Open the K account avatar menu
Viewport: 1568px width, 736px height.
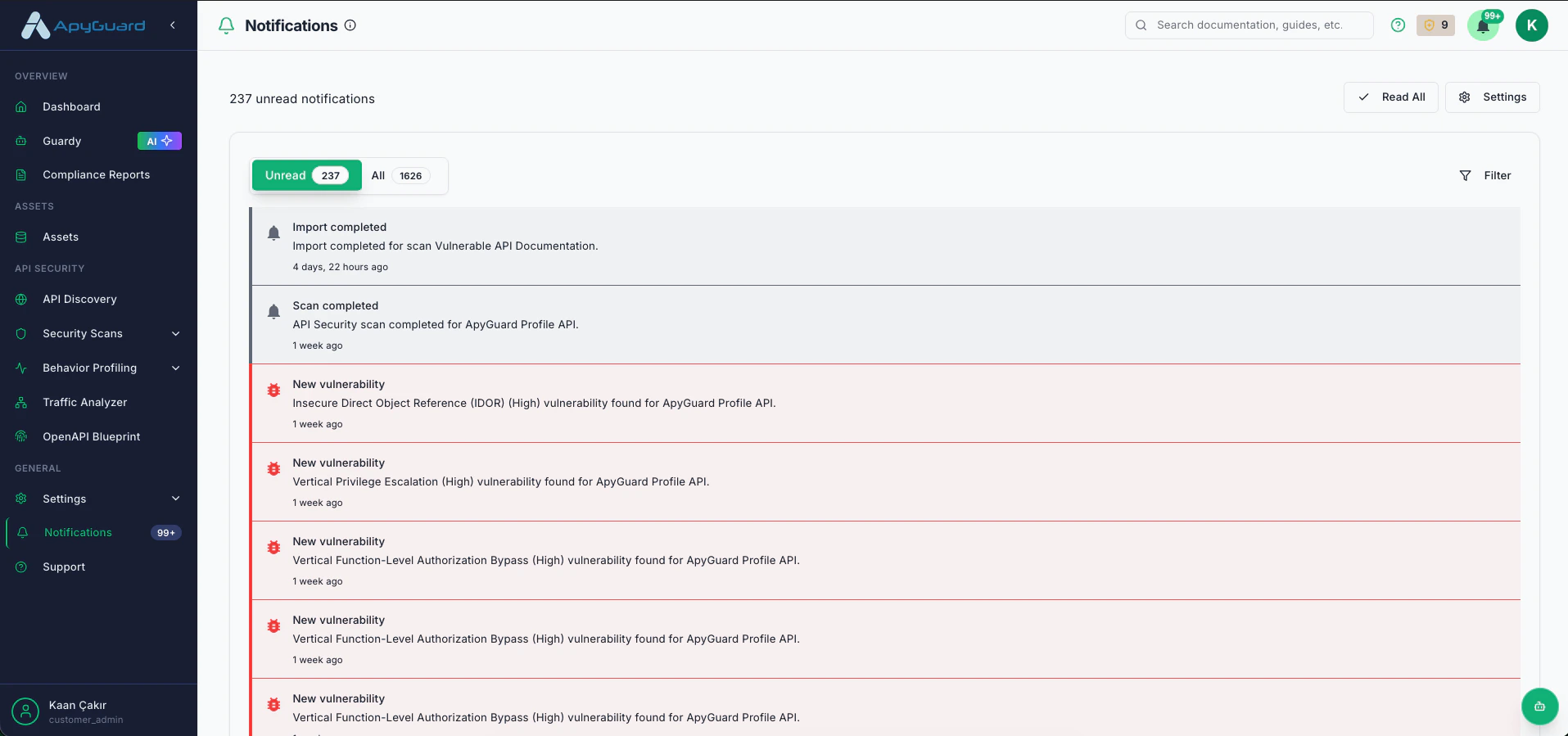[x=1532, y=25]
